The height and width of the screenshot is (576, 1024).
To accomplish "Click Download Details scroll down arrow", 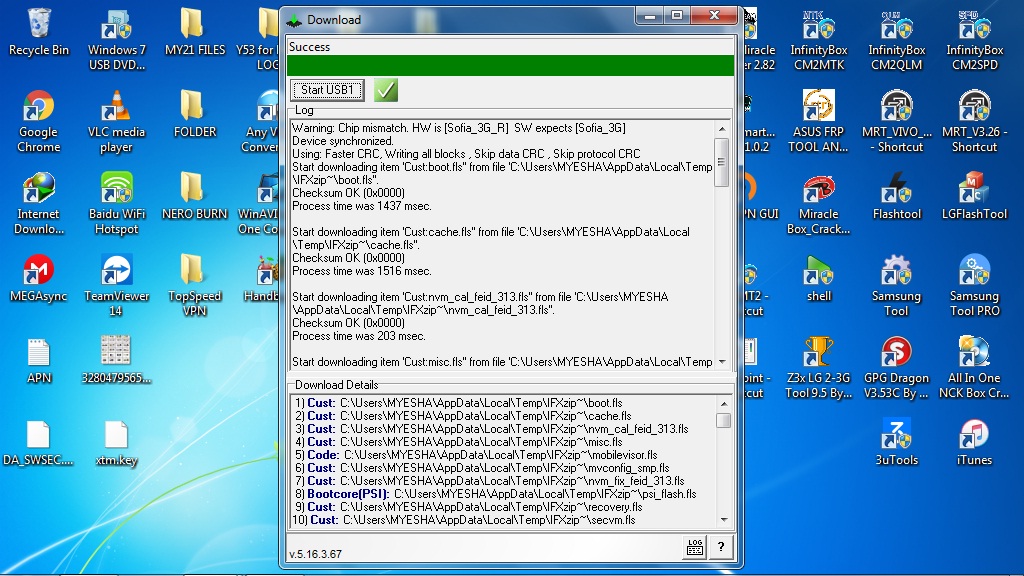I will (x=723, y=520).
